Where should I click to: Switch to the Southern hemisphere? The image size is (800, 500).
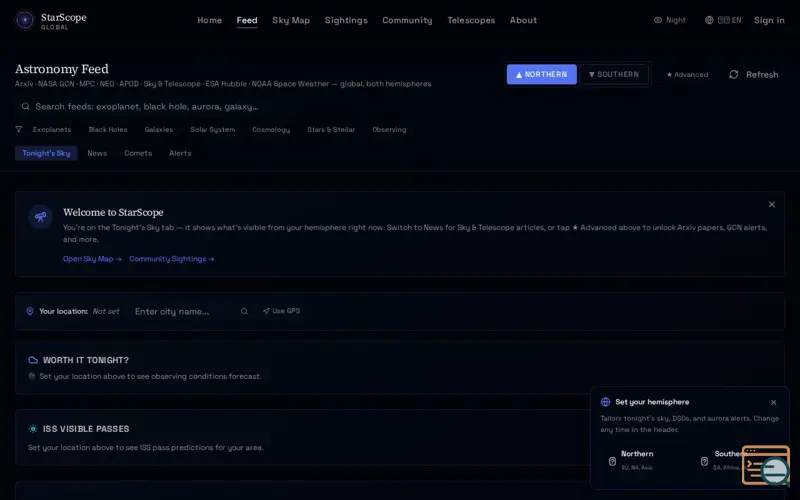614,74
